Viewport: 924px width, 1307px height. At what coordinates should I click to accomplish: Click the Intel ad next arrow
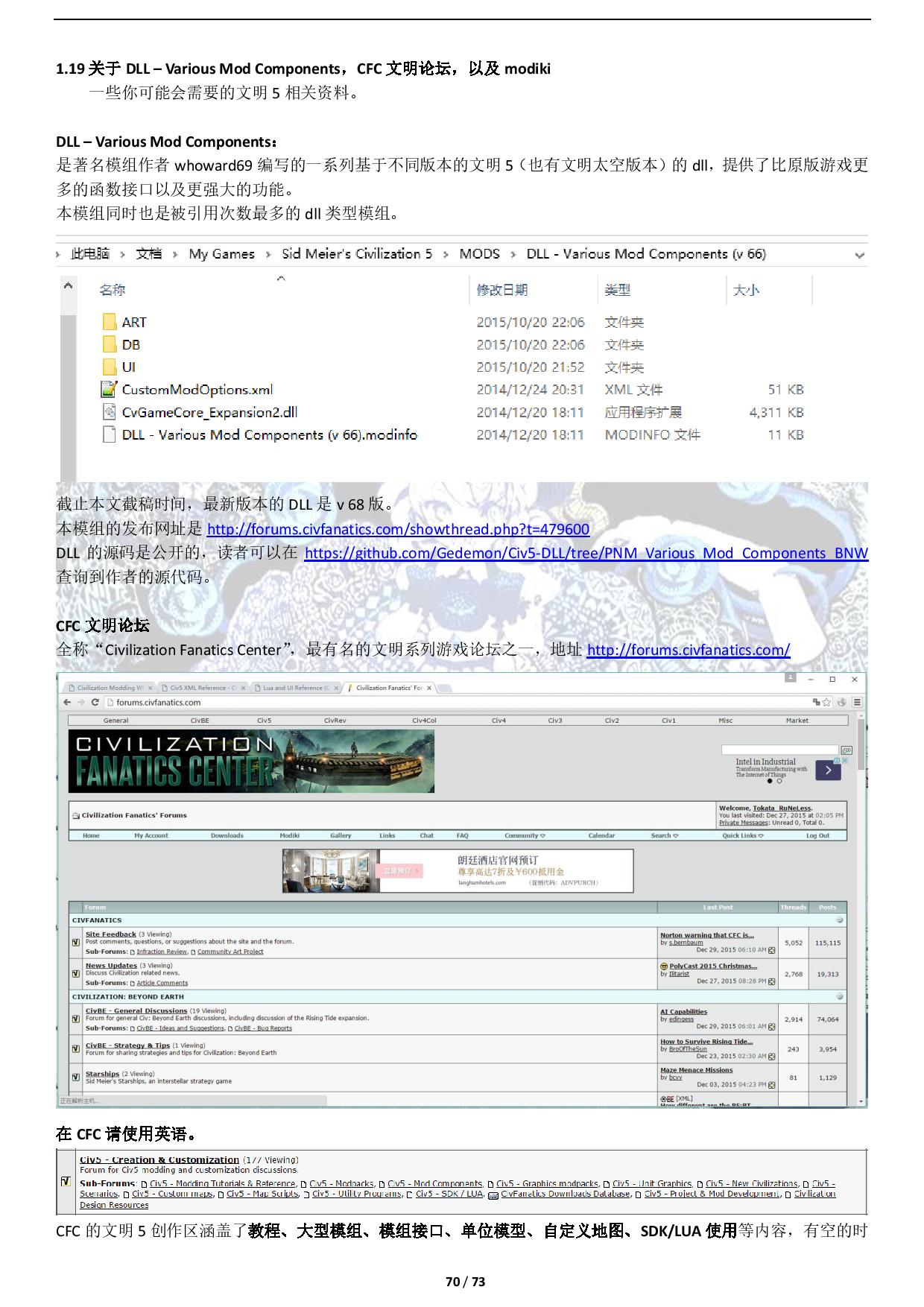829,770
